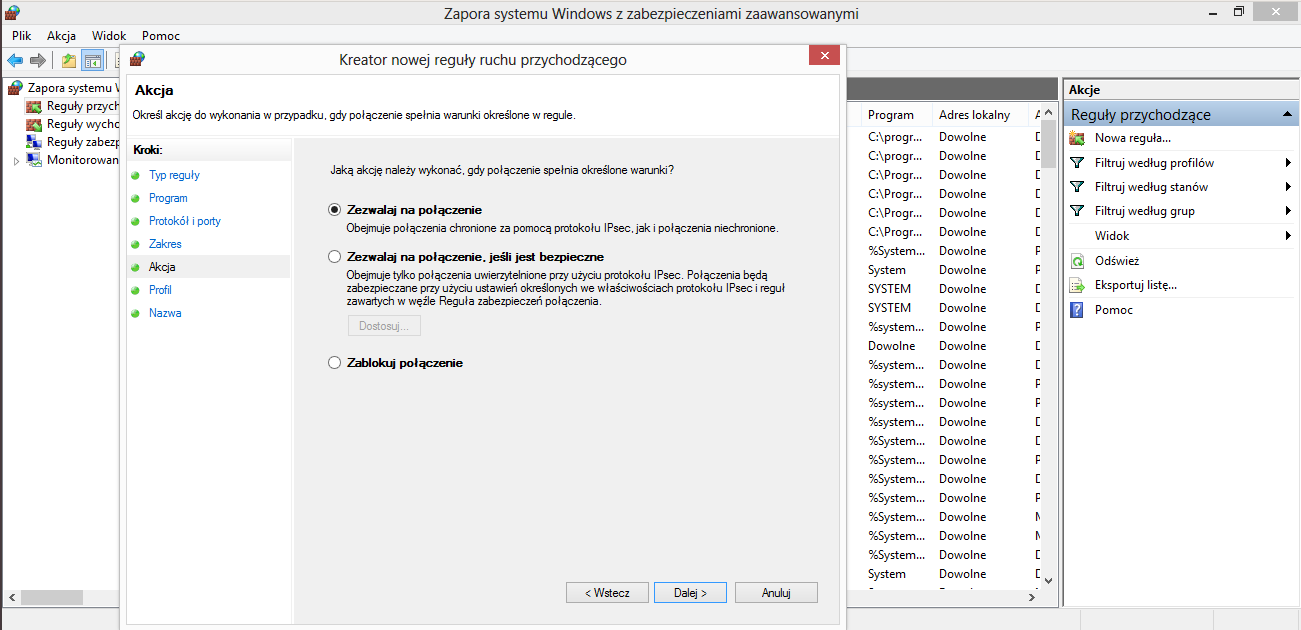
Task: Select the firewall root node icon in the tree
Action: [16, 88]
